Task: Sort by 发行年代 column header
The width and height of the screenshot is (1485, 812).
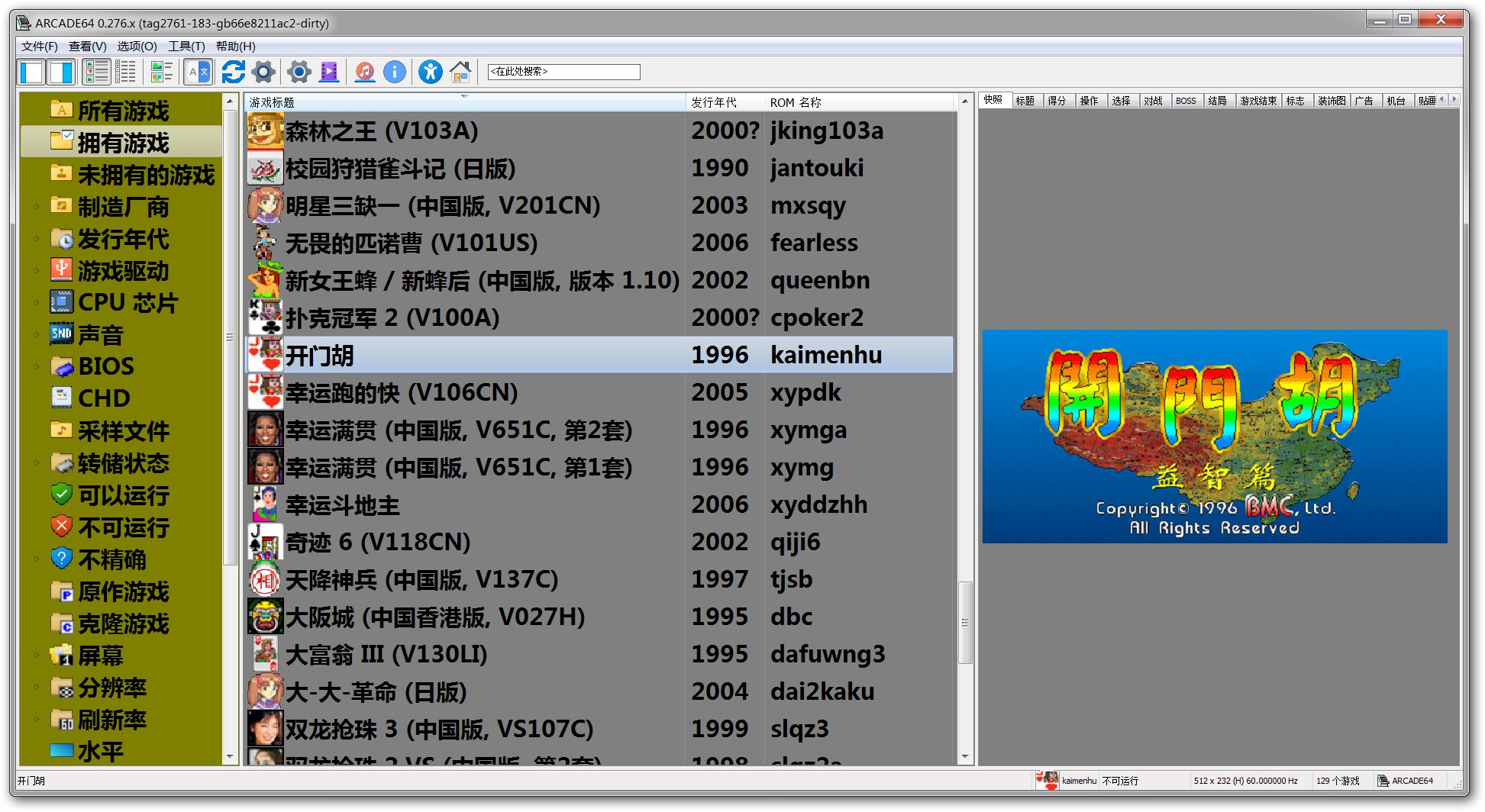Action: pos(725,102)
